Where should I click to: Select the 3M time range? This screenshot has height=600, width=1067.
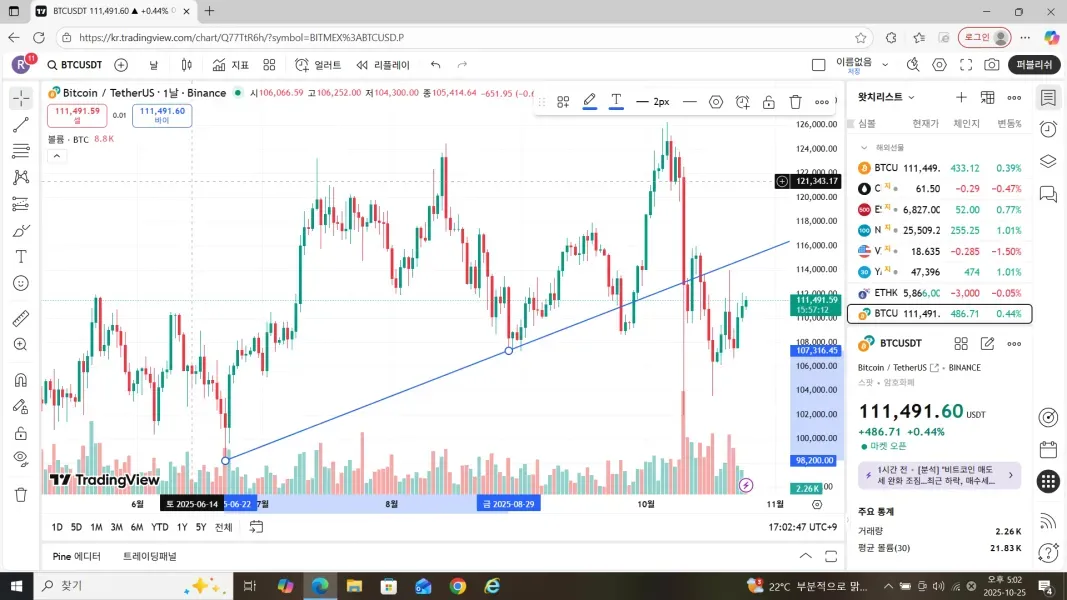click(116, 527)
